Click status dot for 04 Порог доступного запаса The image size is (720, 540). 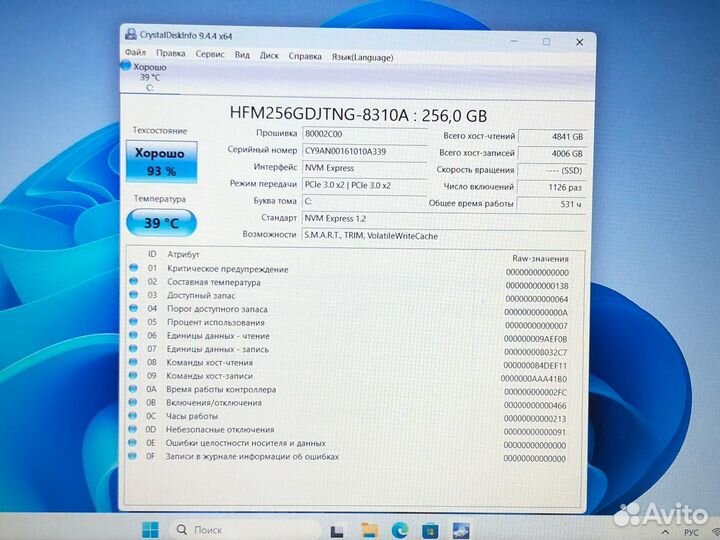coord(134,308)
